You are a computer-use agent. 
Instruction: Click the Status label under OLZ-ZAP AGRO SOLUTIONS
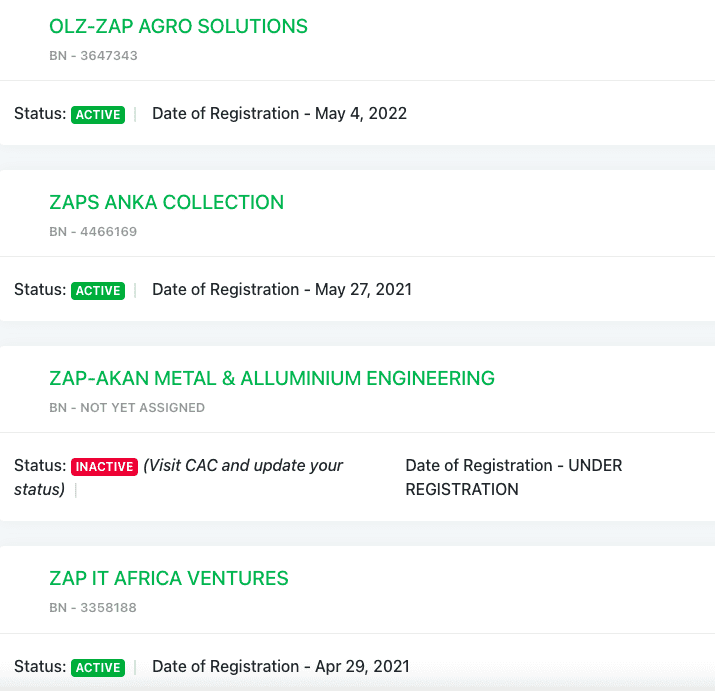(40, 114)
